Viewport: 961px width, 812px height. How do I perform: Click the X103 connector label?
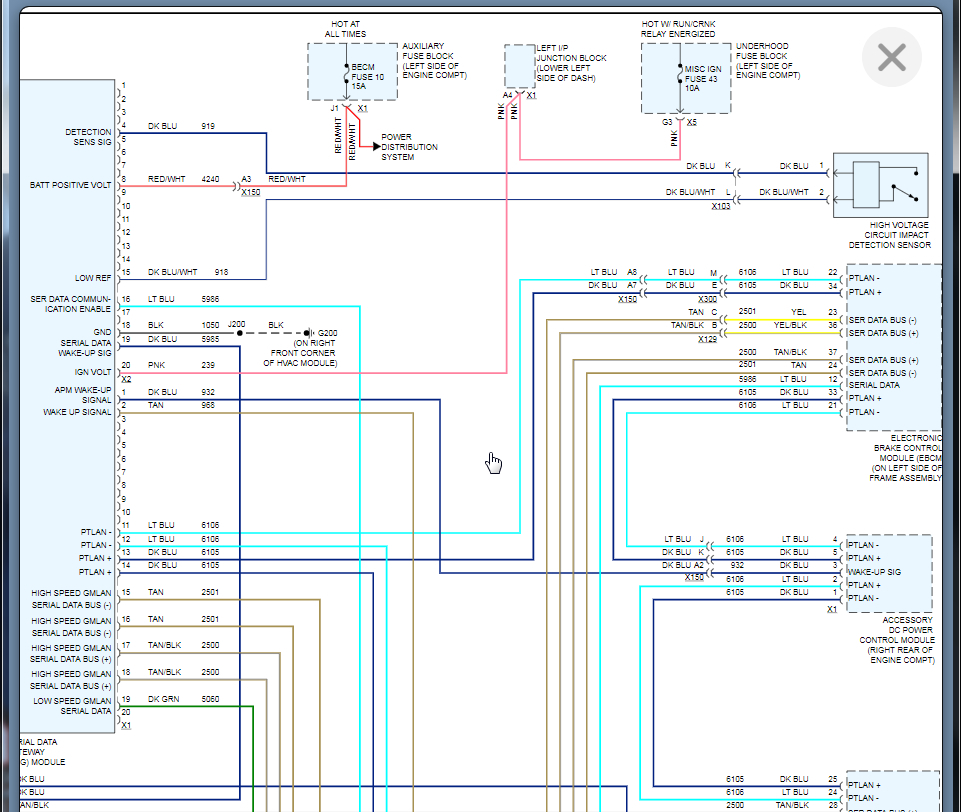[720, 207]
